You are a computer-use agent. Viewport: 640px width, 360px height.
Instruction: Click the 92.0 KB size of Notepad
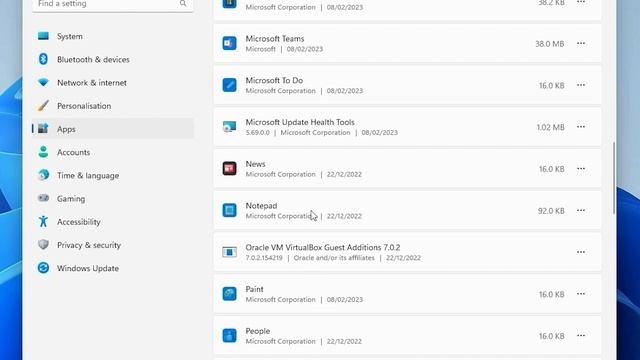click(551, 211)
